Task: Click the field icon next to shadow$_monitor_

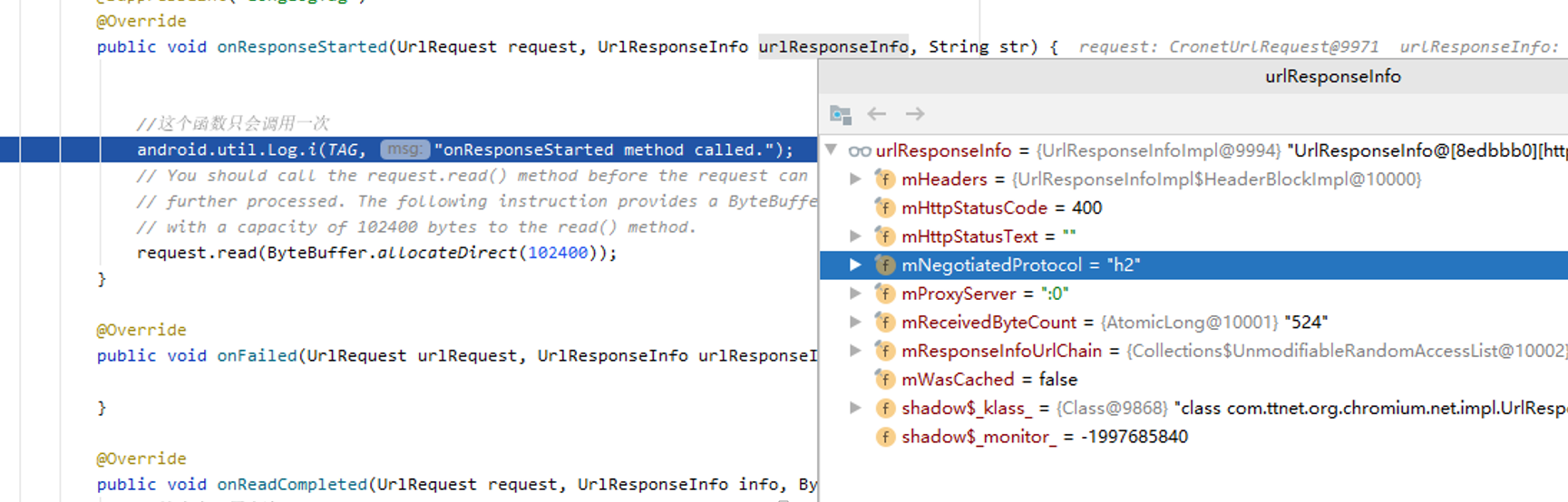Action: [885, 437]
